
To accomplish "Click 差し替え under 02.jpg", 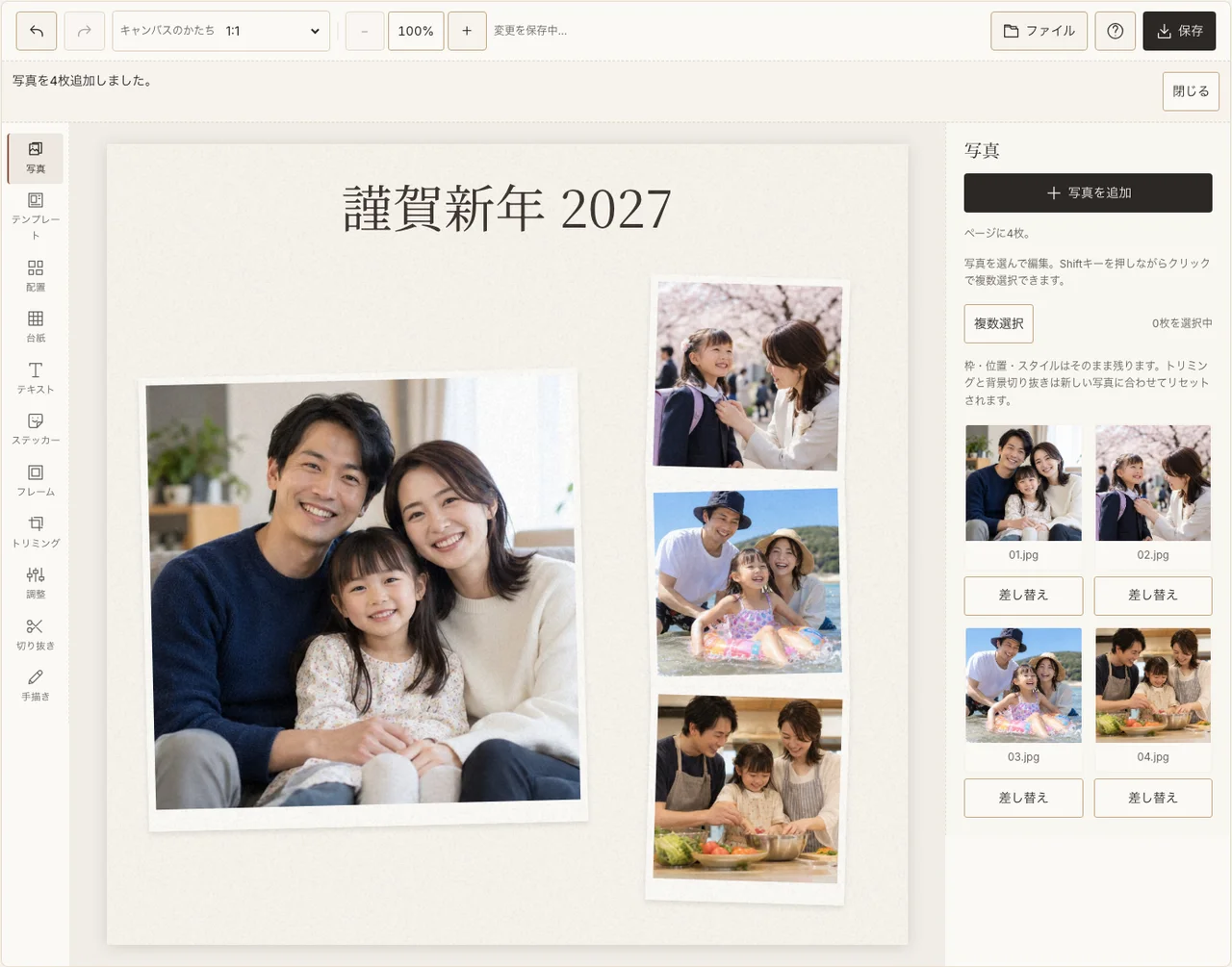I will click(x=1153, y=596).
